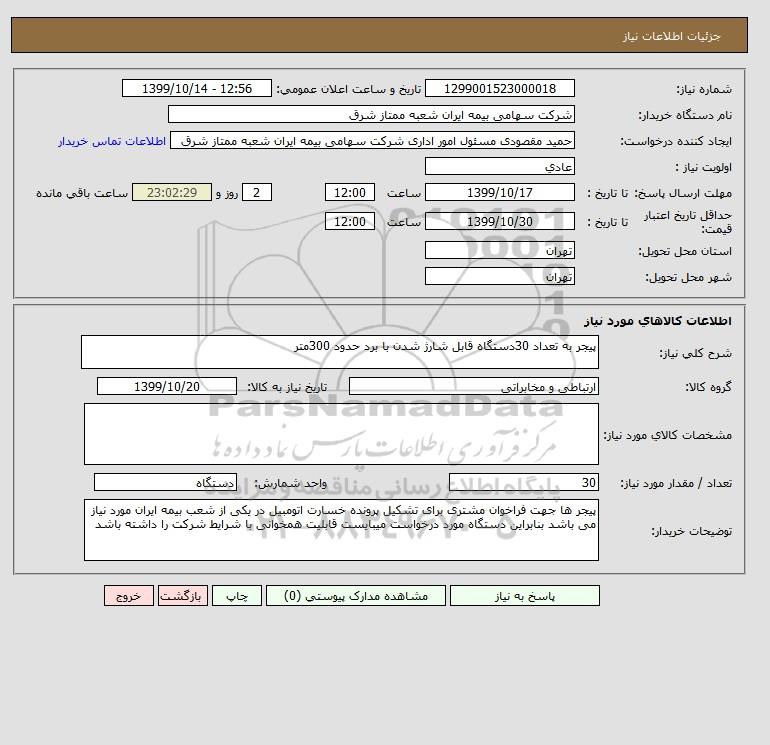Click the تاریخ و ساعت اعلان عمومی label
This screenshot has height=745, width=770.
[349, 89]
